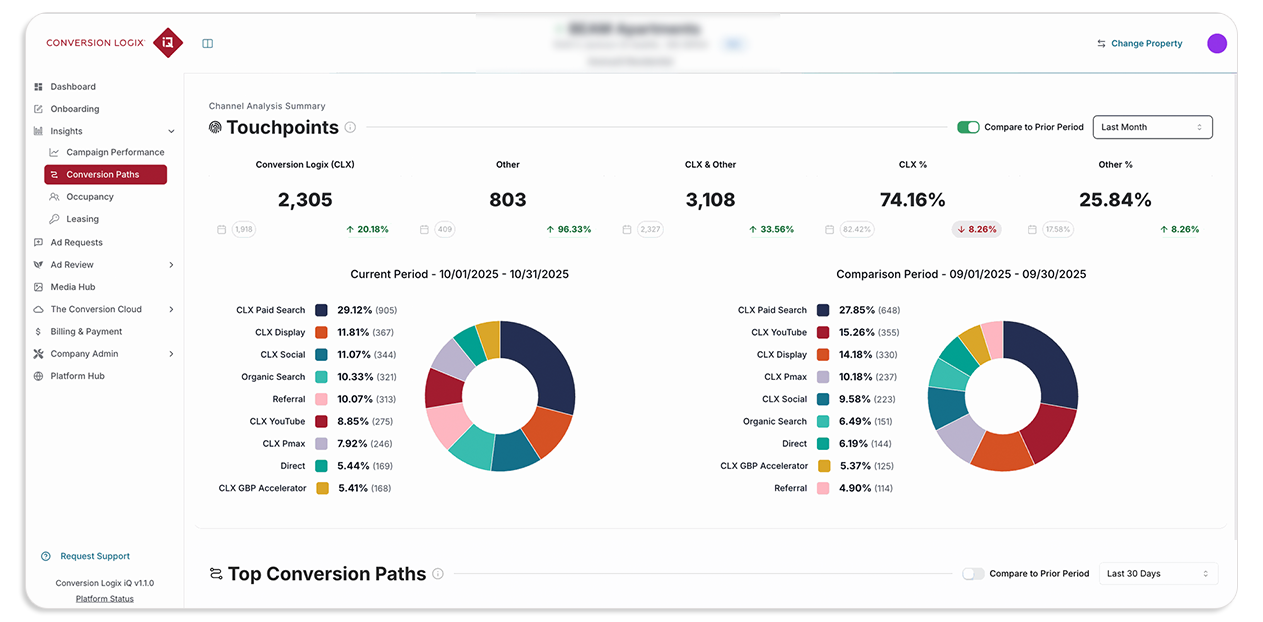Click the comparison period donut chart
1263x622 pixels.
click(x=1003, y=396)
